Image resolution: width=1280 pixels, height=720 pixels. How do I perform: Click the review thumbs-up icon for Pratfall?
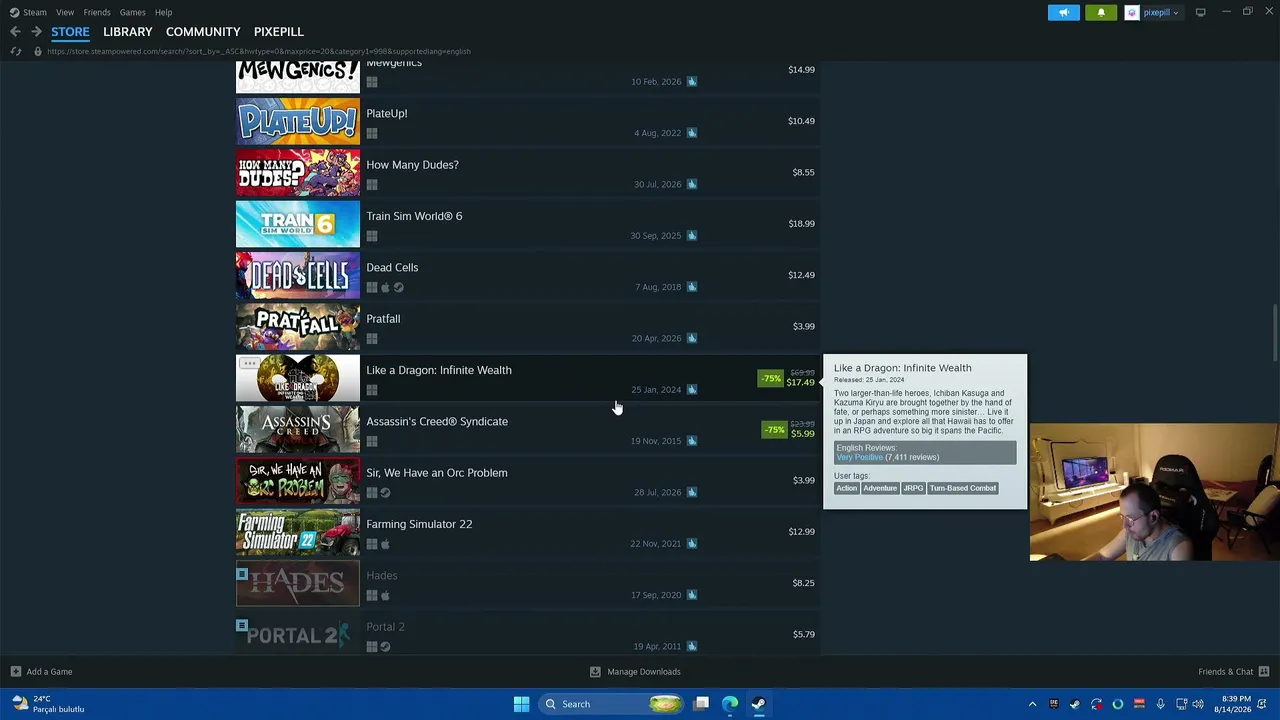pos(691,338)
